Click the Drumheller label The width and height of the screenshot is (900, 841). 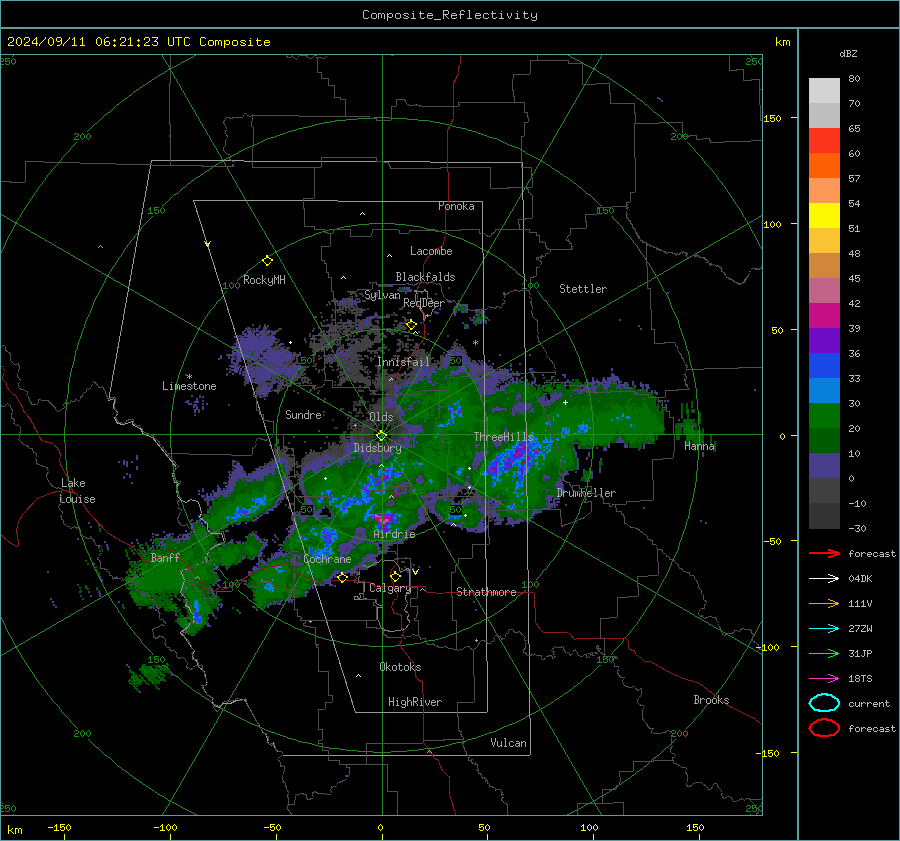tap(586, 493)
